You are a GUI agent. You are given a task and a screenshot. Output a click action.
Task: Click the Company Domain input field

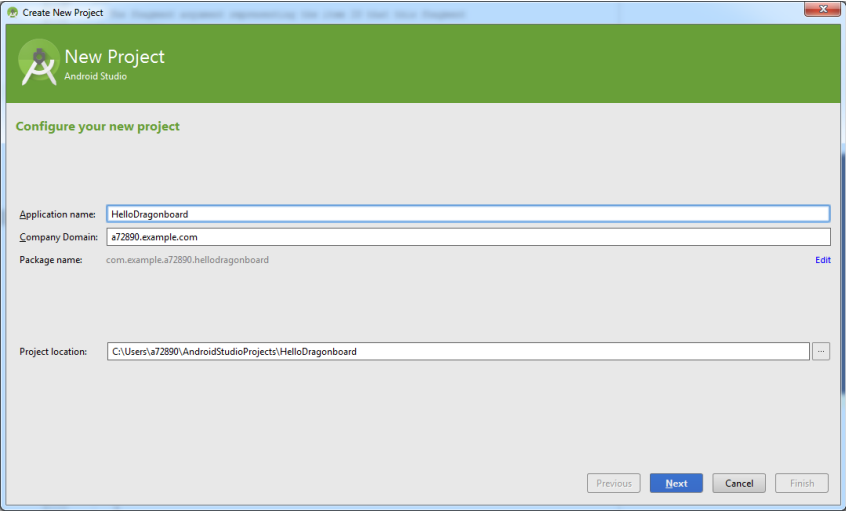point(468,237)
